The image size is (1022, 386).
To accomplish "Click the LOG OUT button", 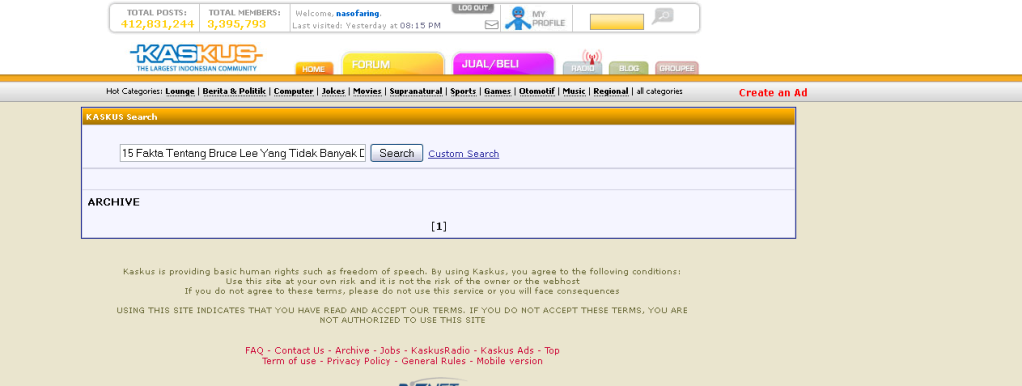I will [473, 8].
